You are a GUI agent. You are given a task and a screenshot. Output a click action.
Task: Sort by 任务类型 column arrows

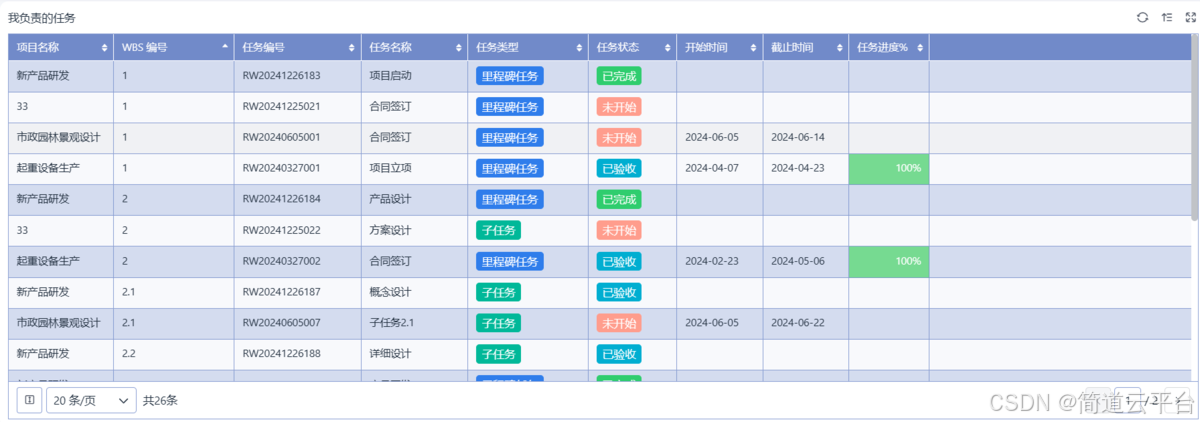pyautogui.click(x=579, y=48)
